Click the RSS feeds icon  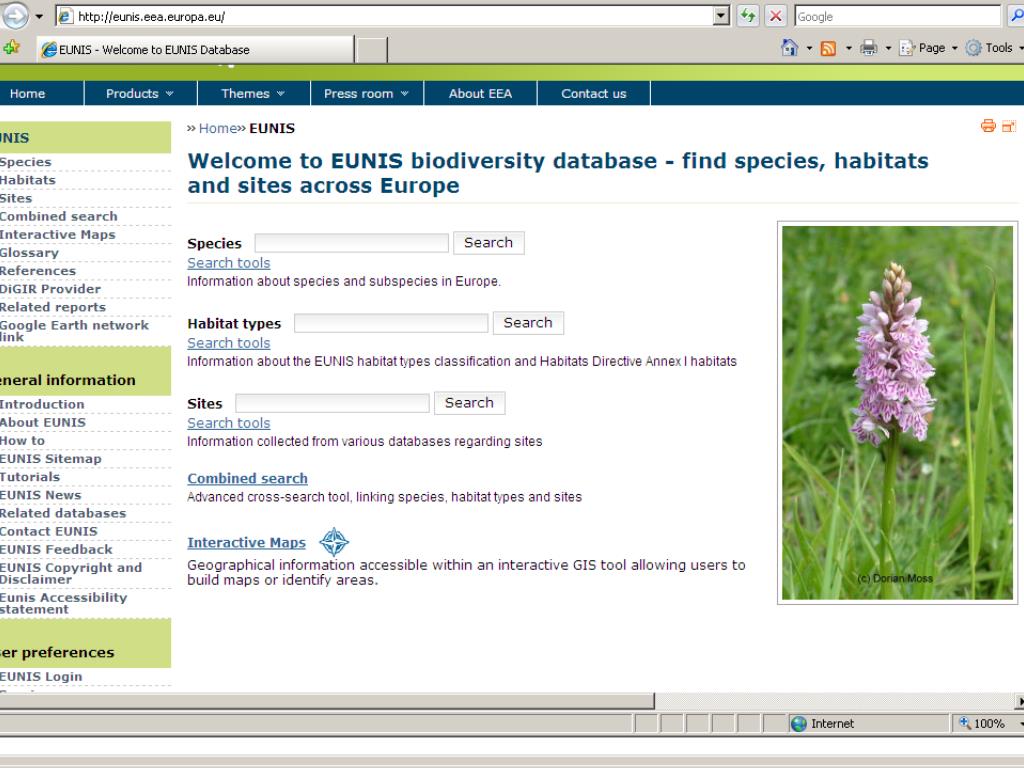pyautogui.click(x=828, y=48)
